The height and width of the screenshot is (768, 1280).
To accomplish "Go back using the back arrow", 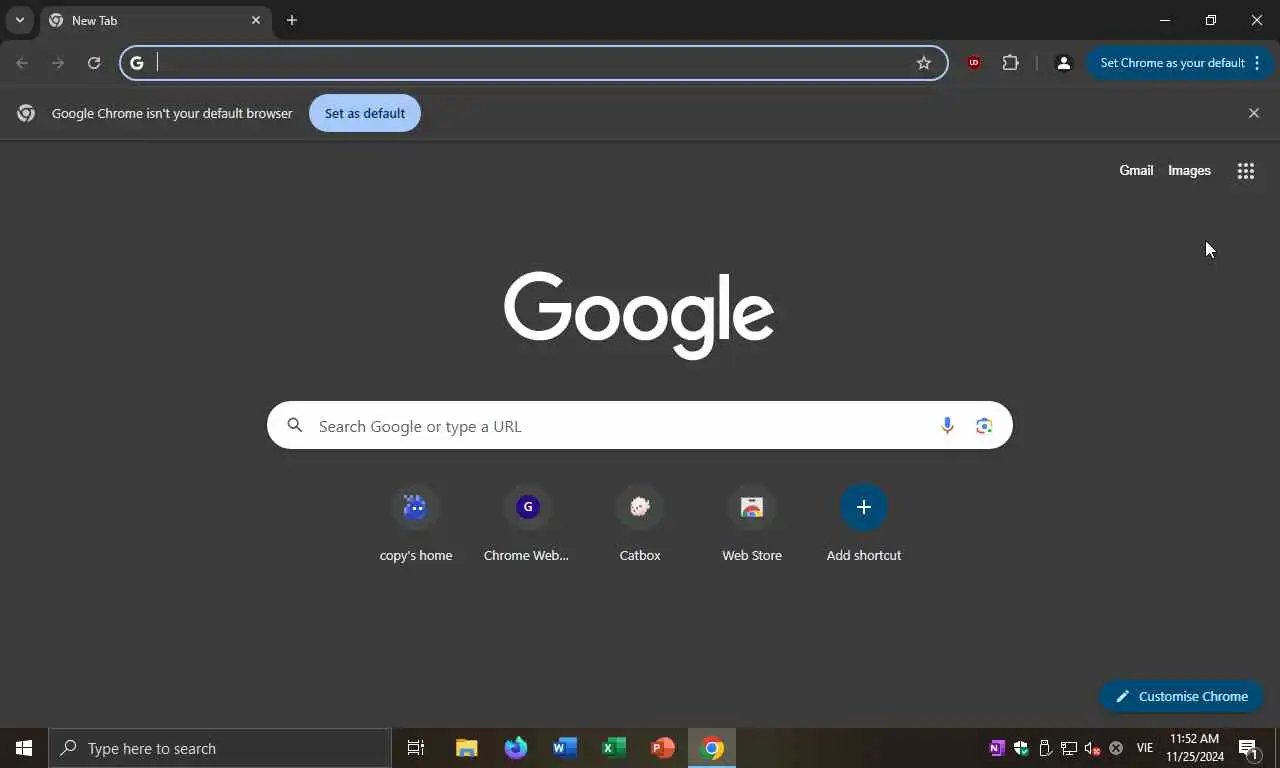I will tap(22, 63).
